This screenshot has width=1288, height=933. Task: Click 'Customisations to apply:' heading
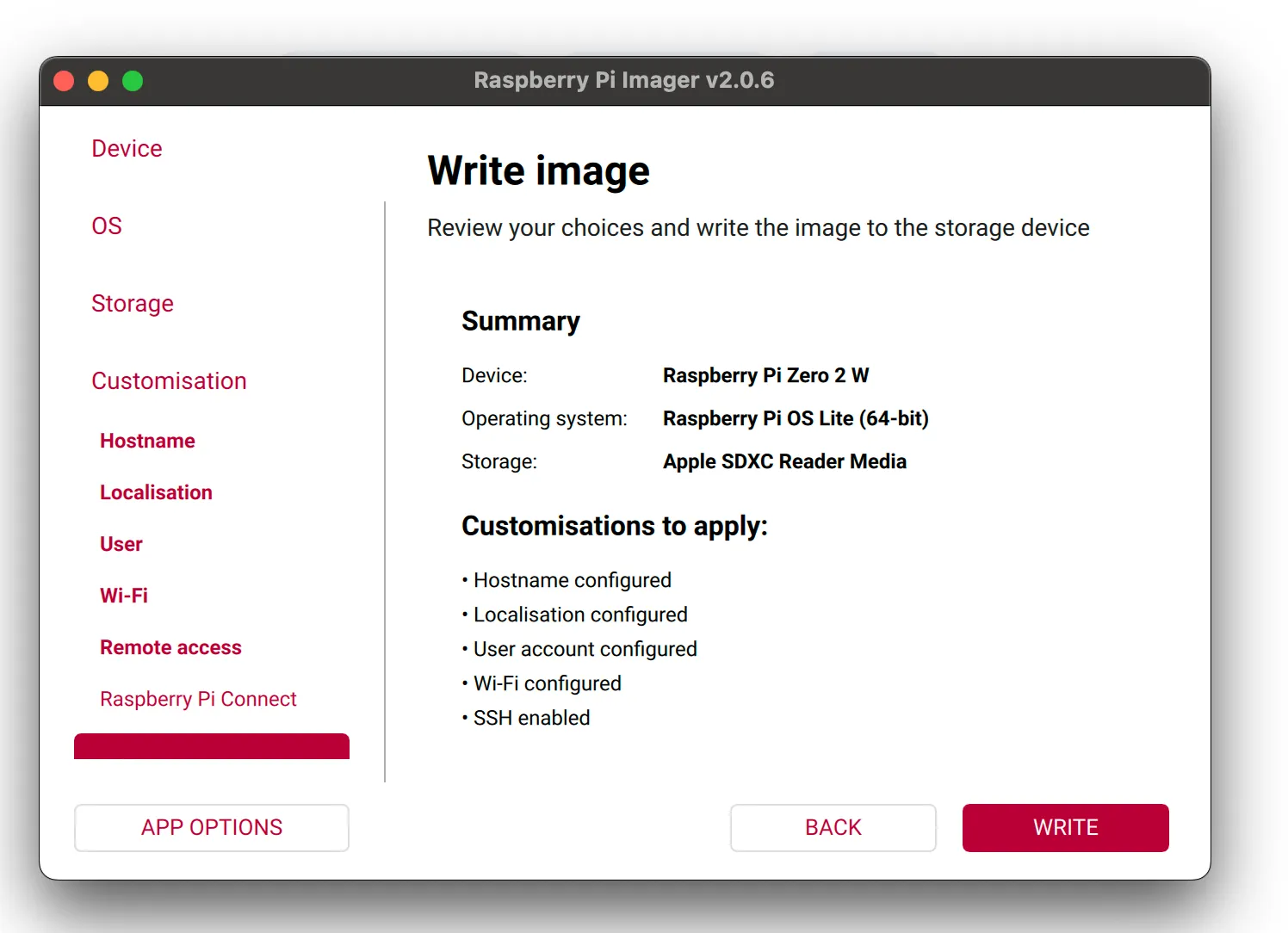click(615, 526)
